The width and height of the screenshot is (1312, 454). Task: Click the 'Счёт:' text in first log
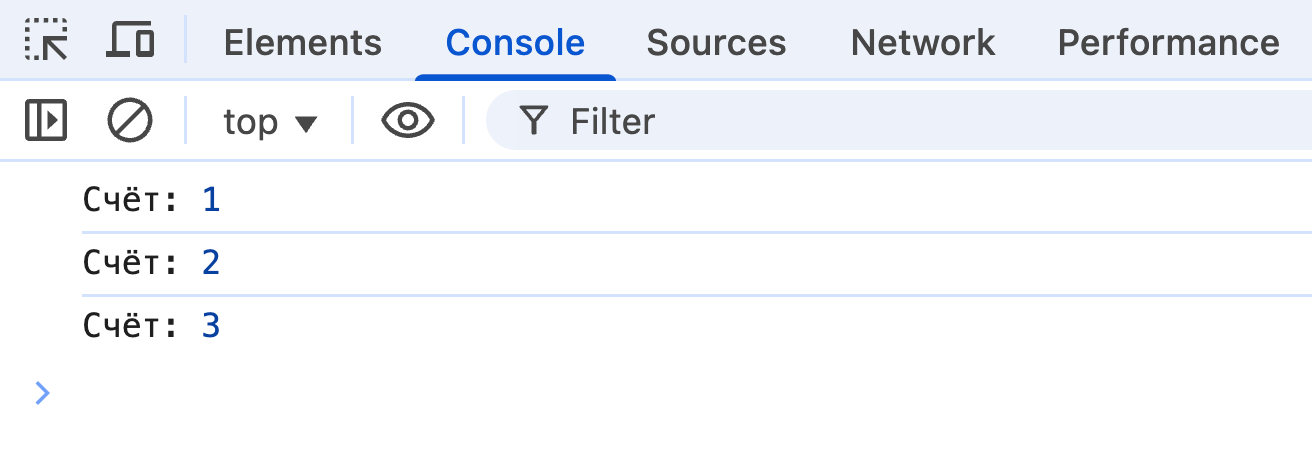pos(130,201)
